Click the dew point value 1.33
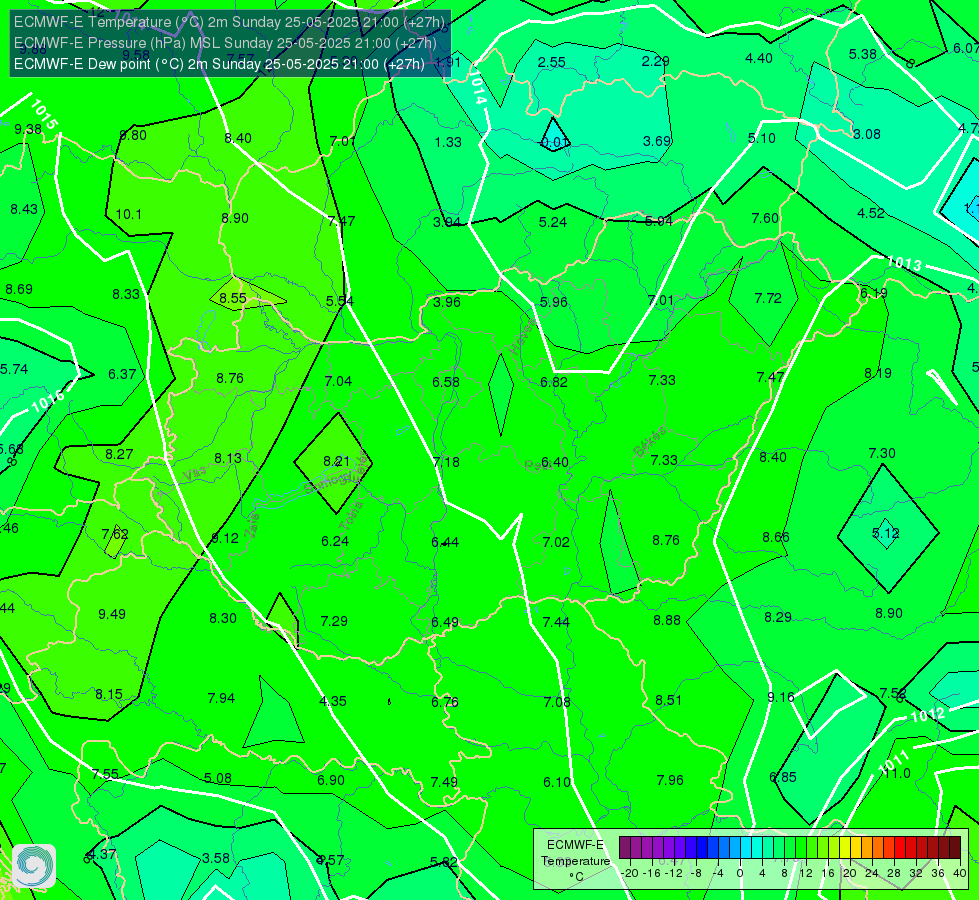Screen dimensions: 979x900 [448, 142]
